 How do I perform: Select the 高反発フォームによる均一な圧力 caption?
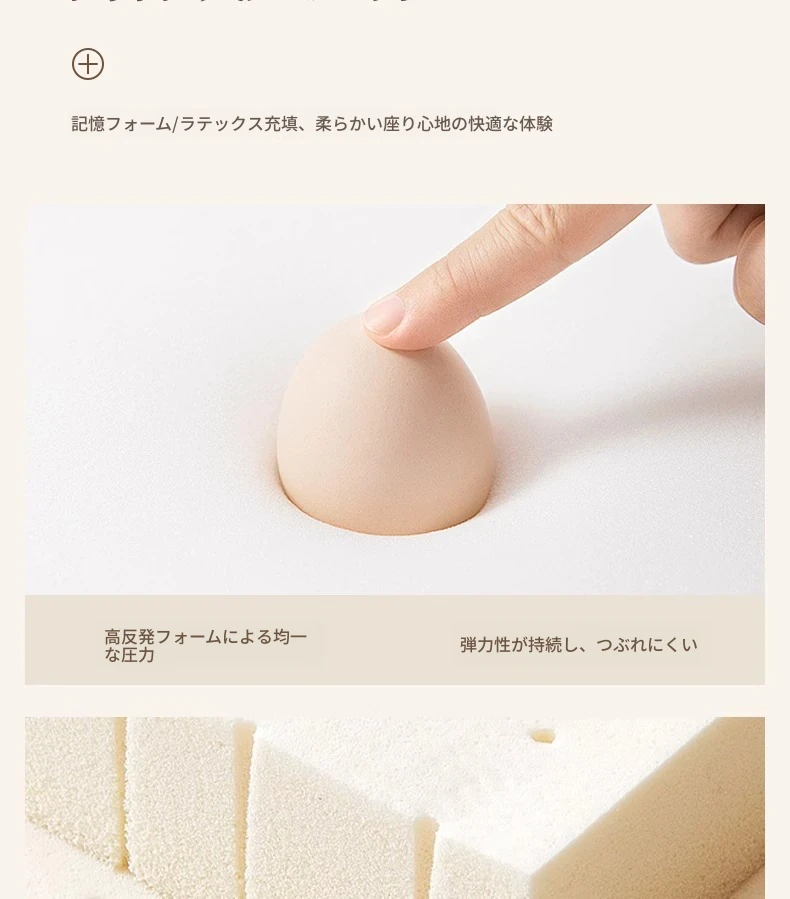(205, 646)
